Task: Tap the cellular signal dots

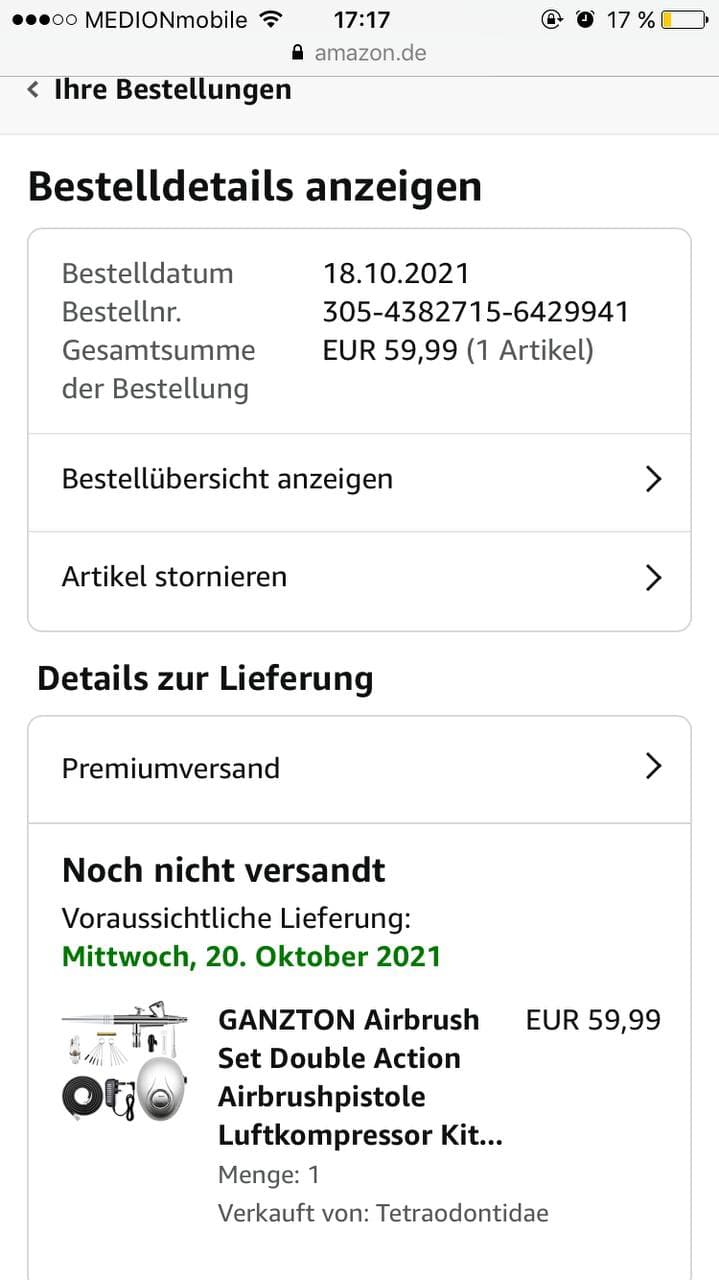Action: 41,20
